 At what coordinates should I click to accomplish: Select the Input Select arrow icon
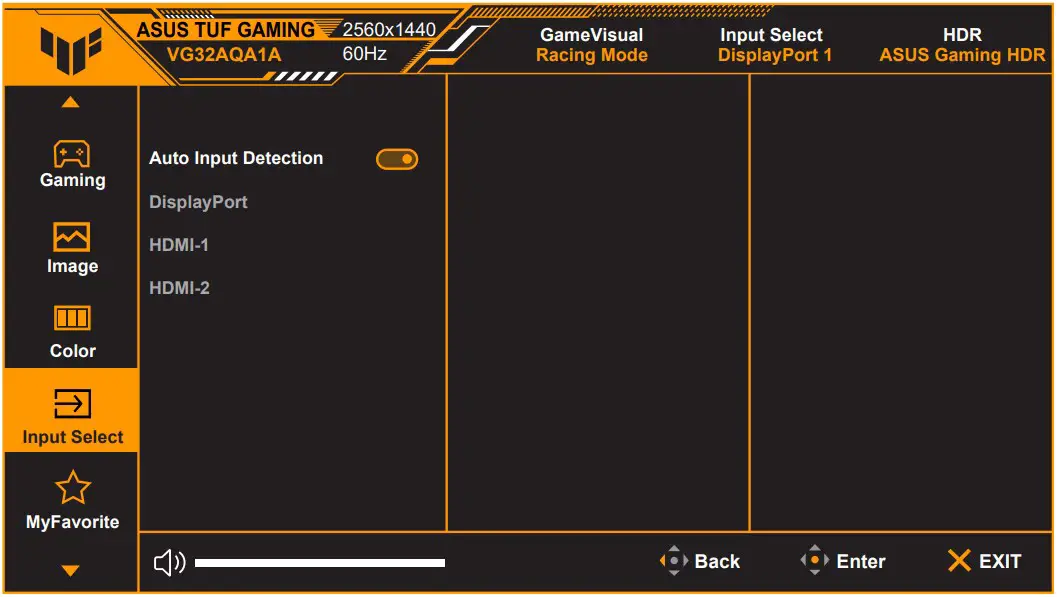click(x=71, y=404)
